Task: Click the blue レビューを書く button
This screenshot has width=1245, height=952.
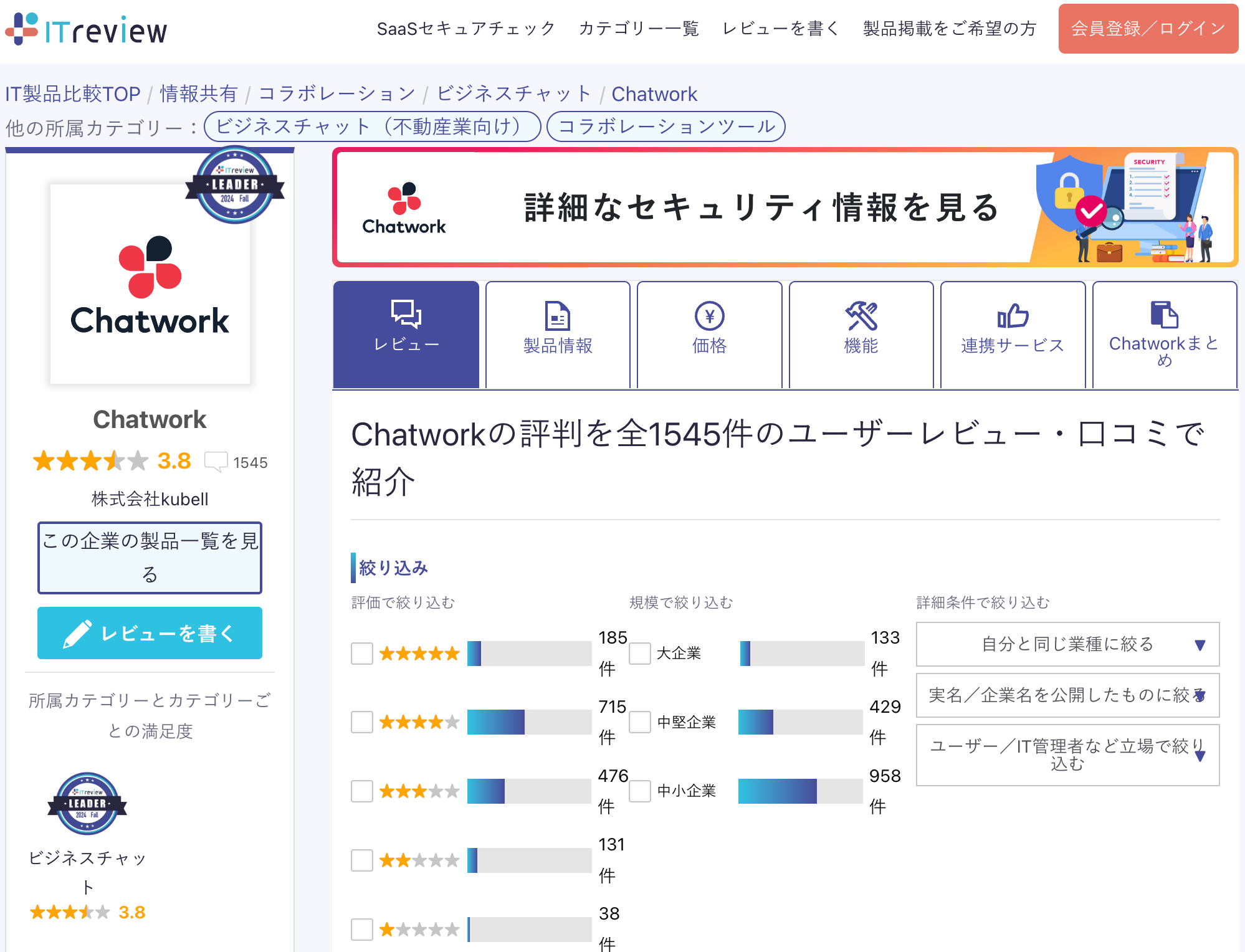Action: point(150,633)
